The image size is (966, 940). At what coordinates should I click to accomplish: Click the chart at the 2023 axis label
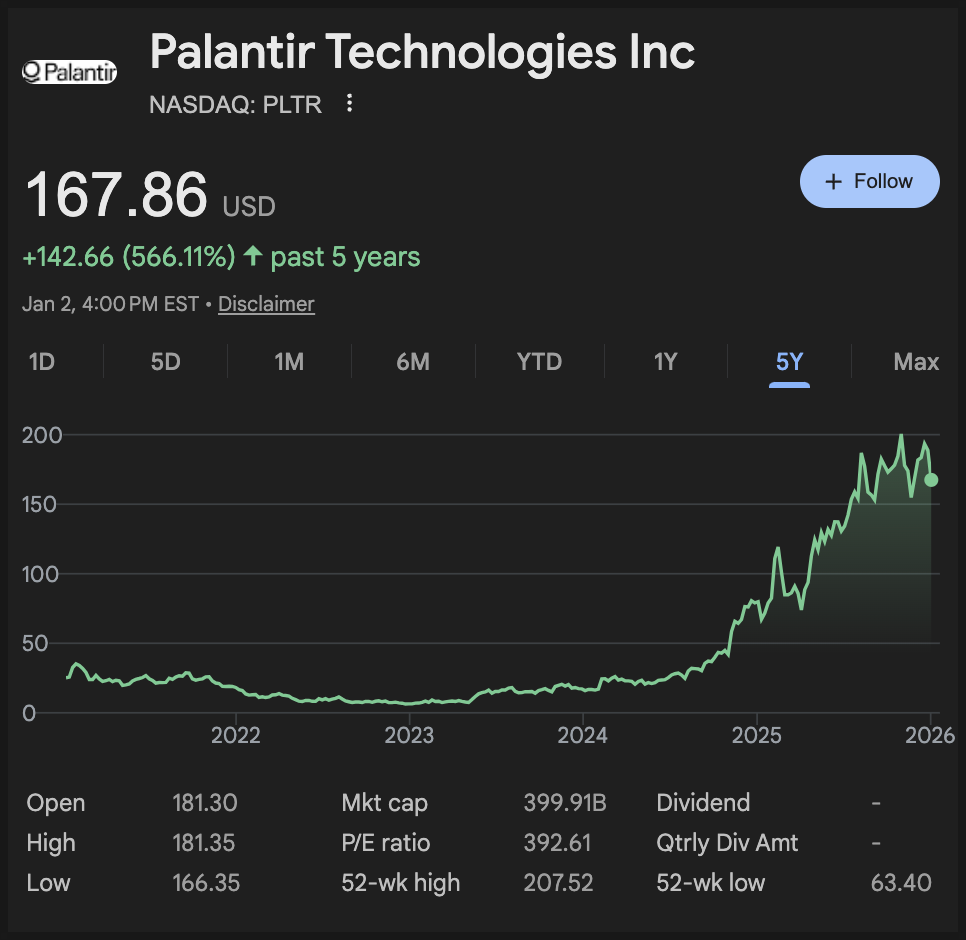point(409,736)
